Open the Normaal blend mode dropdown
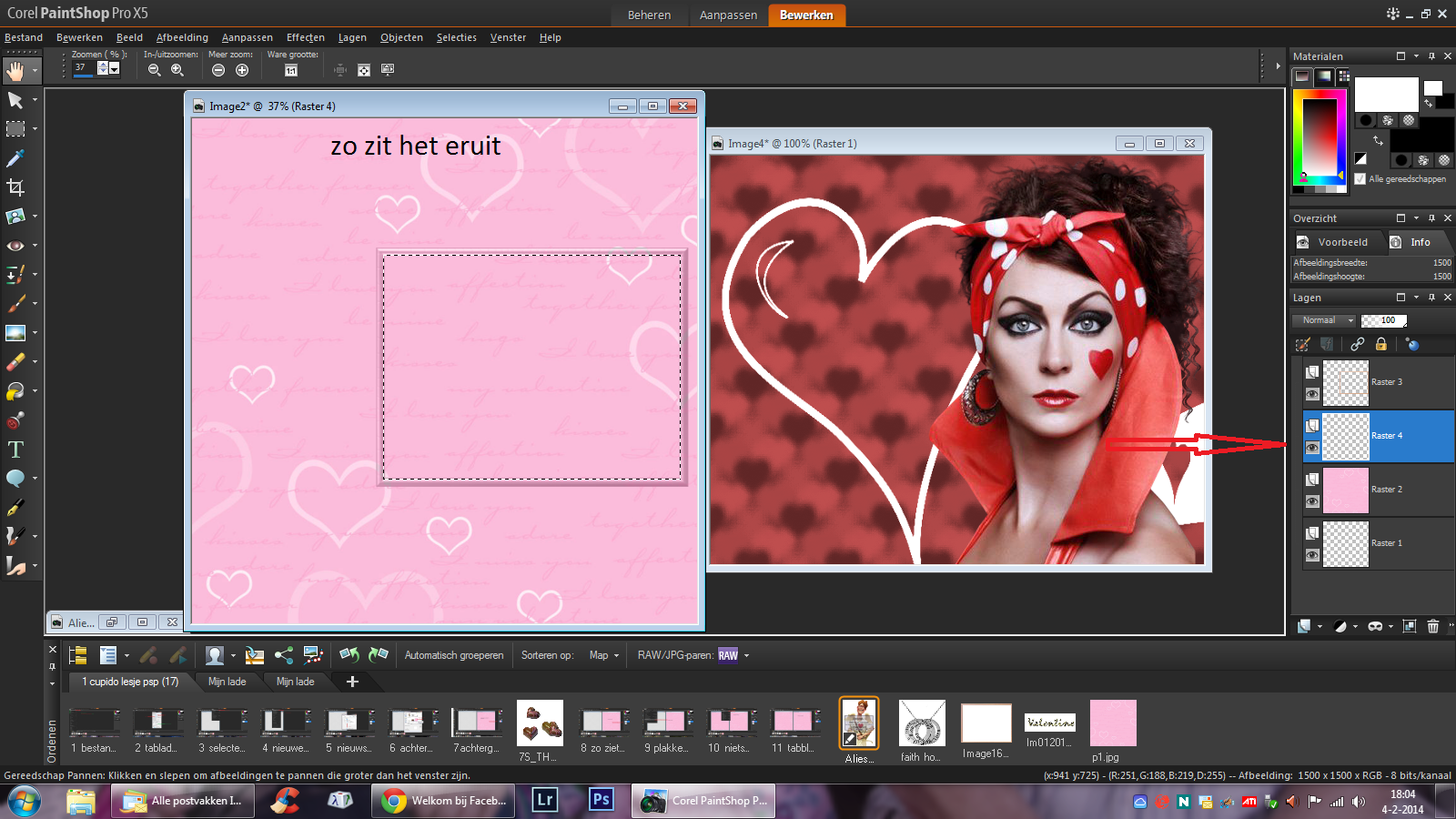 coord(1324,320)
